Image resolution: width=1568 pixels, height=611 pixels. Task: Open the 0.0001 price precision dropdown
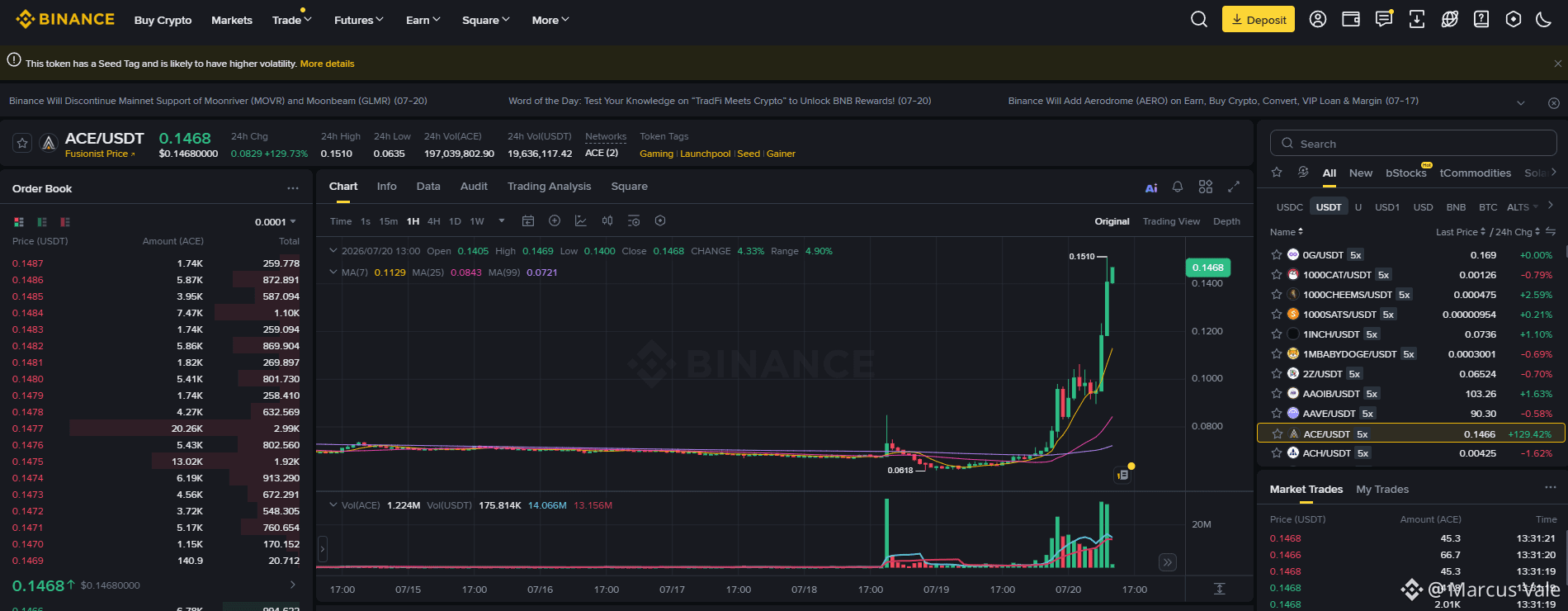[x=276, y=222]
